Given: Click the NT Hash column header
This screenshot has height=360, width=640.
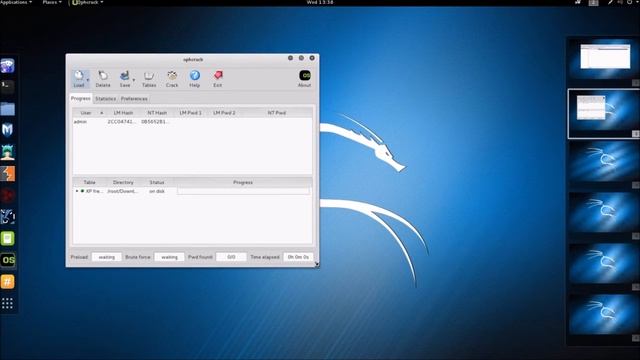Looking at the screenshot, I should [157, 113].
